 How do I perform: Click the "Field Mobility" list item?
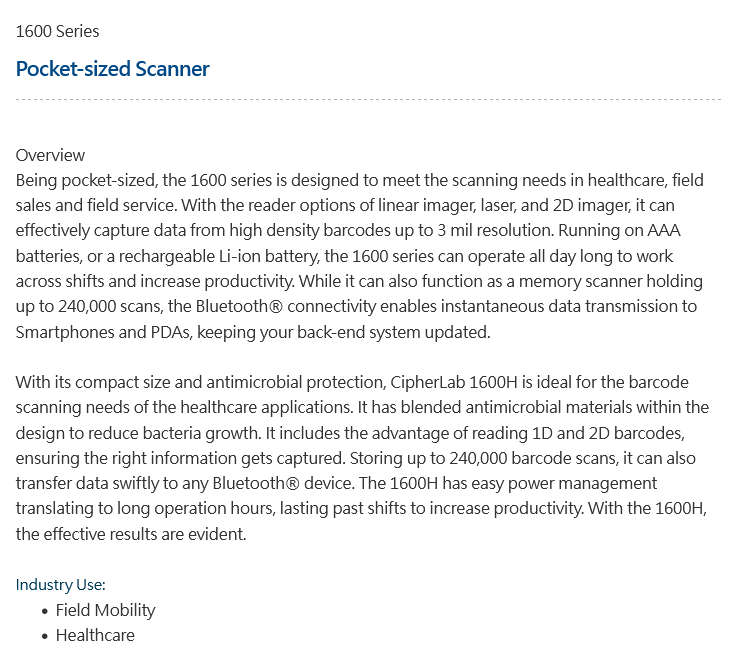coord(105,610)
